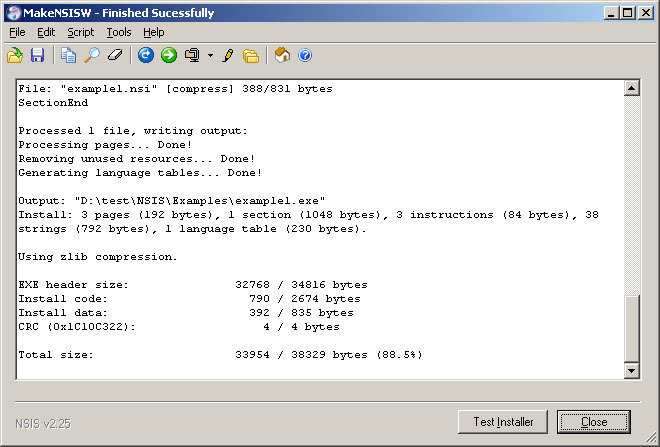
Task: Click the File: "example1.nsi" log line
Action: 176,89
